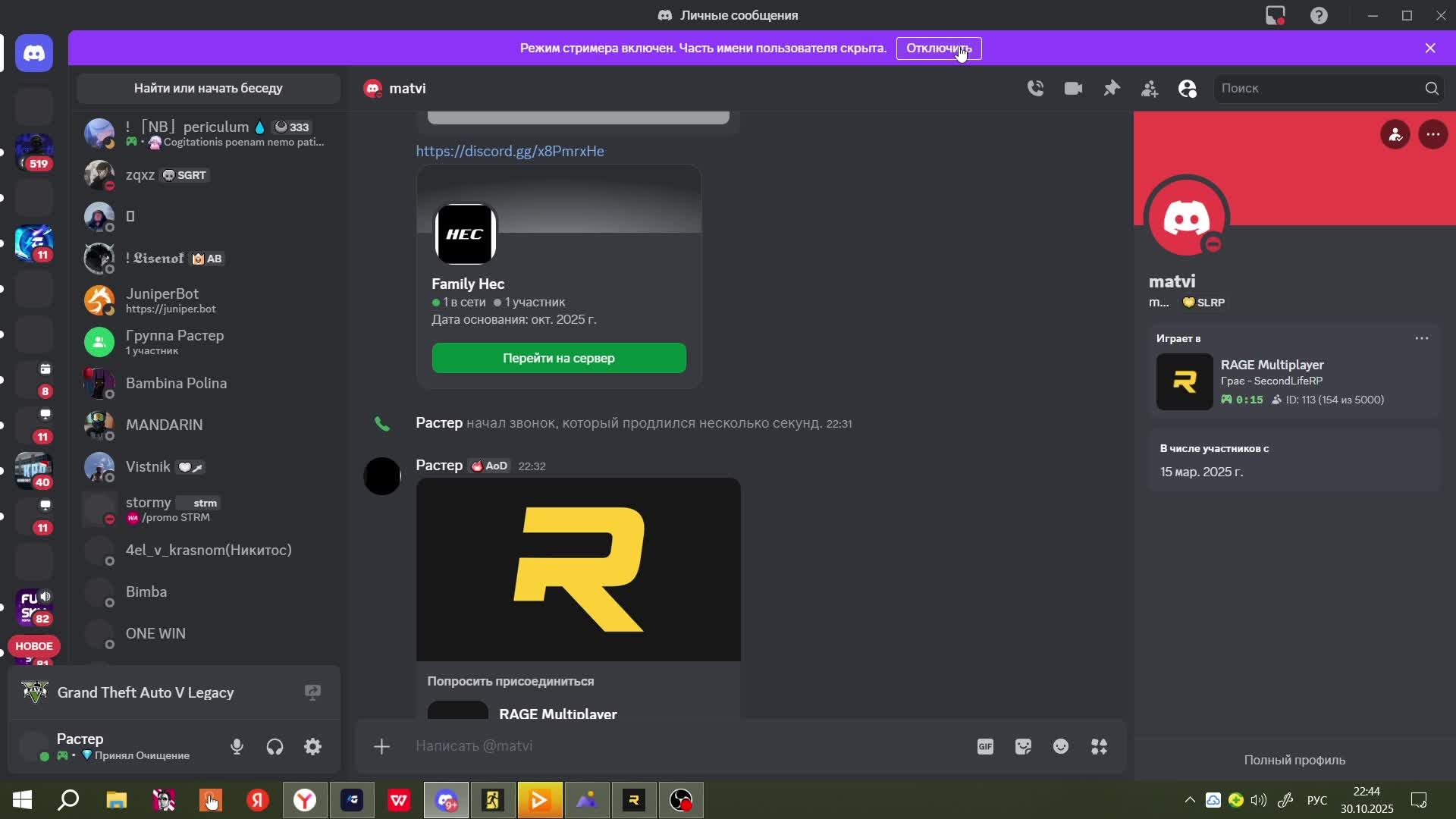Toggle microphone mute

237,747
